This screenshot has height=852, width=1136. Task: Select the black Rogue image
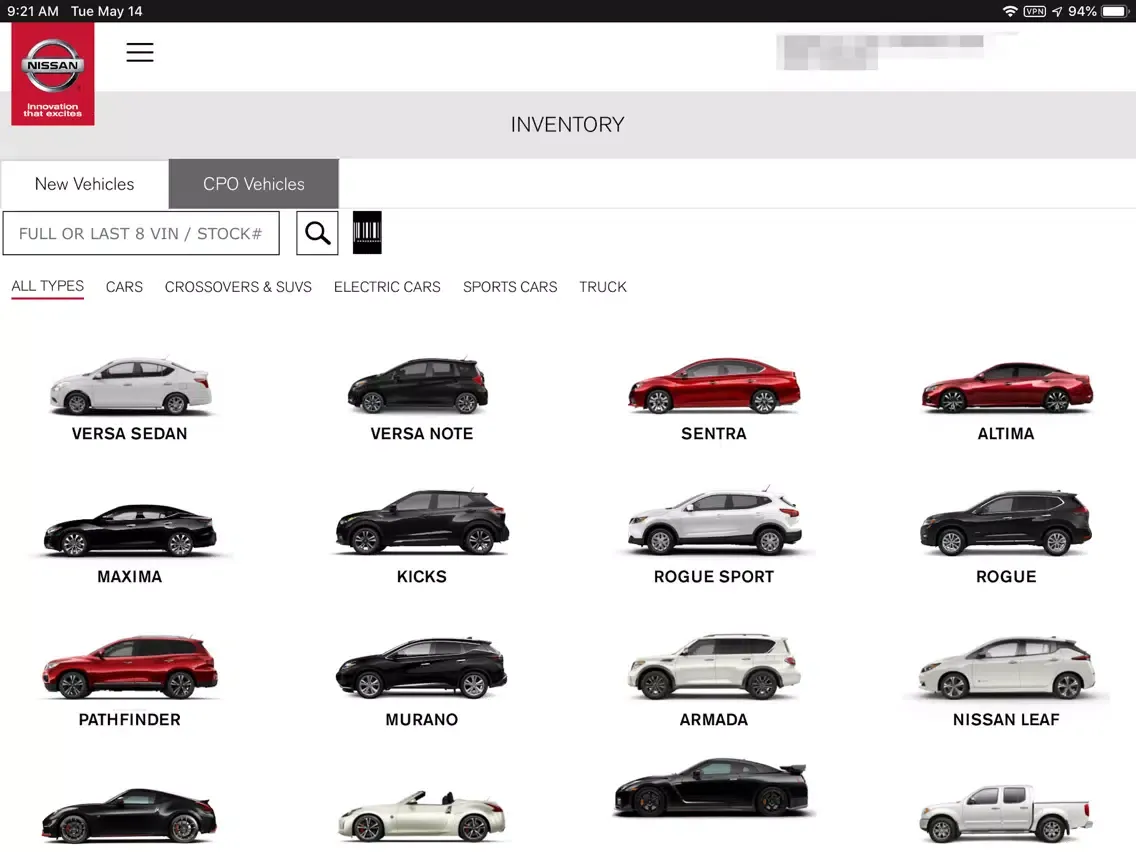1006,524
